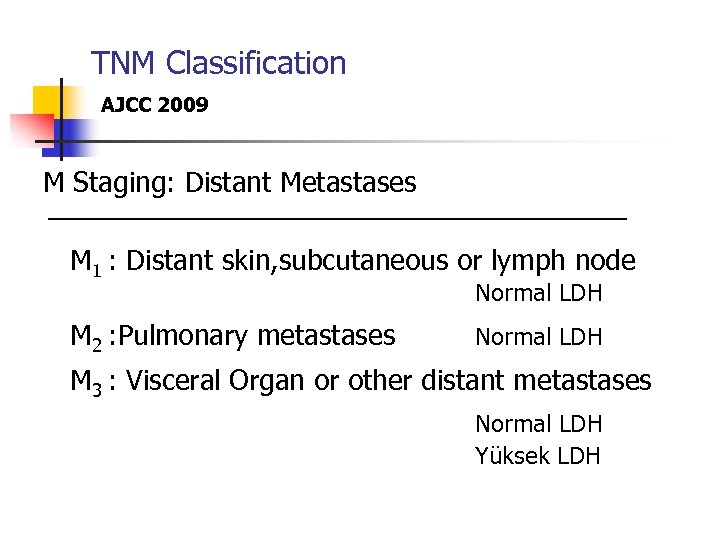
Task: Click "Normal LDH" below the M1 line
Action: [539, 293]
